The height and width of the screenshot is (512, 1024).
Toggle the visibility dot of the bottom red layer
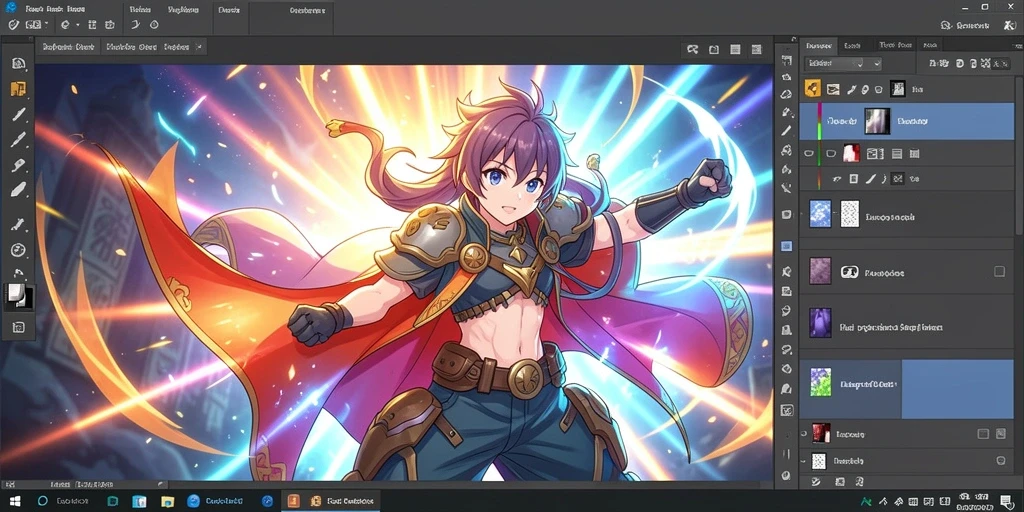click(x=804, y=434)
